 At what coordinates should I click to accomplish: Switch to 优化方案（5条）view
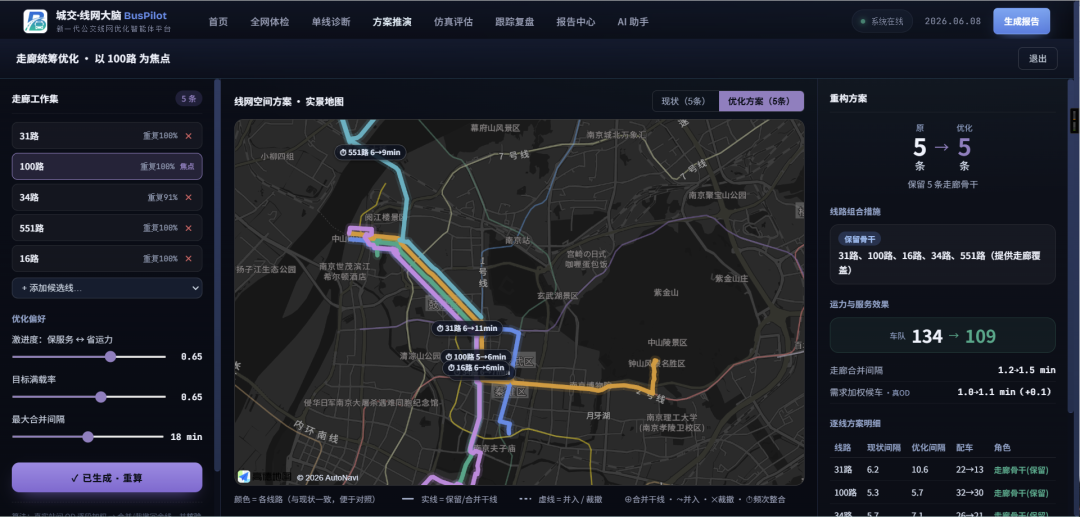click(761, 101)
